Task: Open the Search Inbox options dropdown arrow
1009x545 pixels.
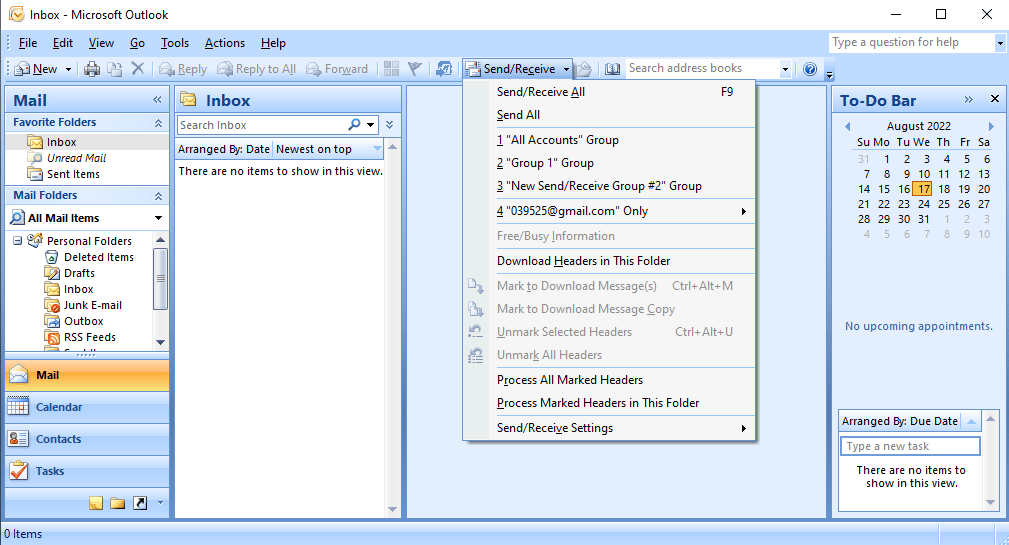Action: (x=371, y=124)
